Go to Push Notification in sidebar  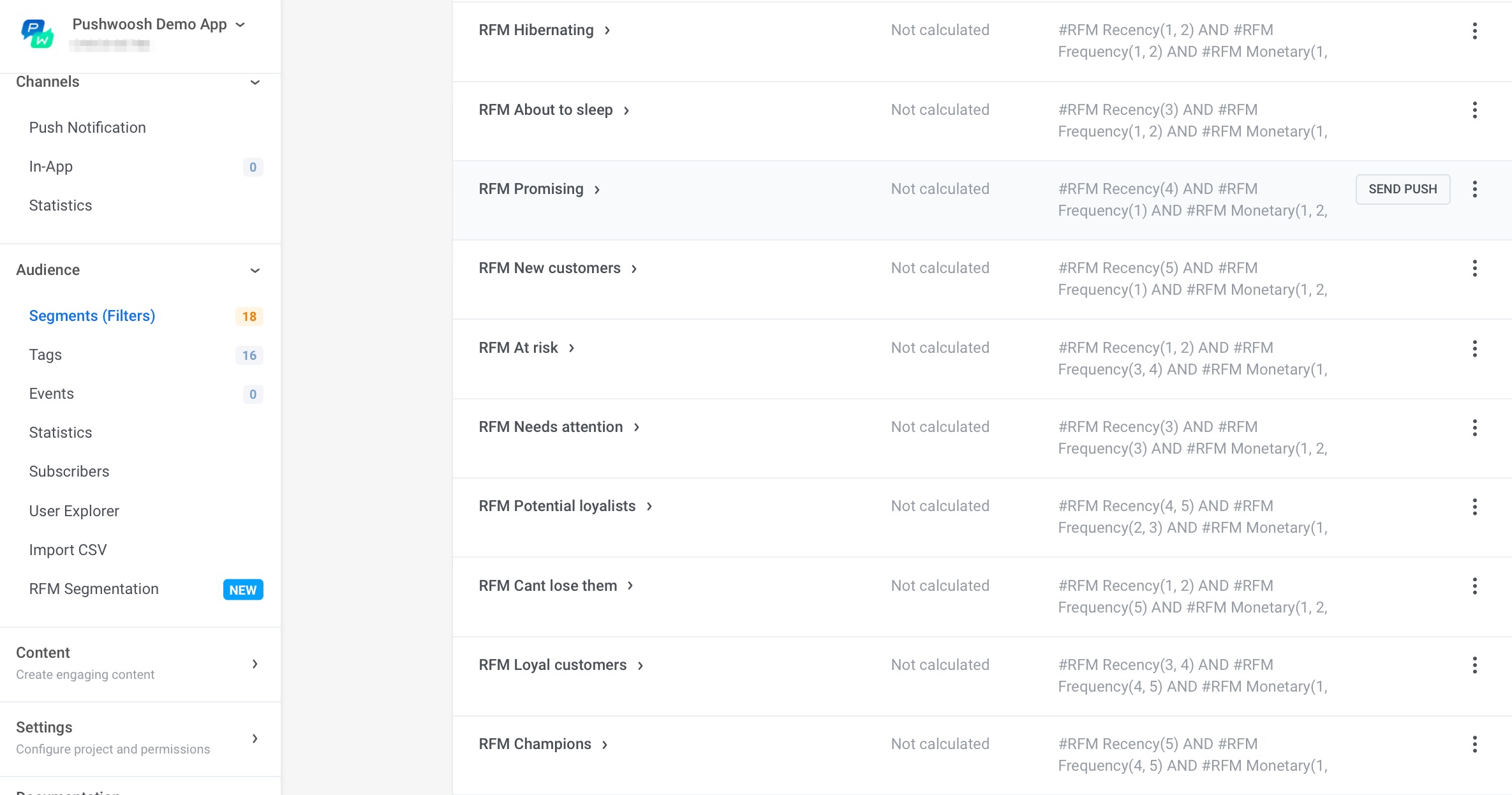(x=87, y=128)
